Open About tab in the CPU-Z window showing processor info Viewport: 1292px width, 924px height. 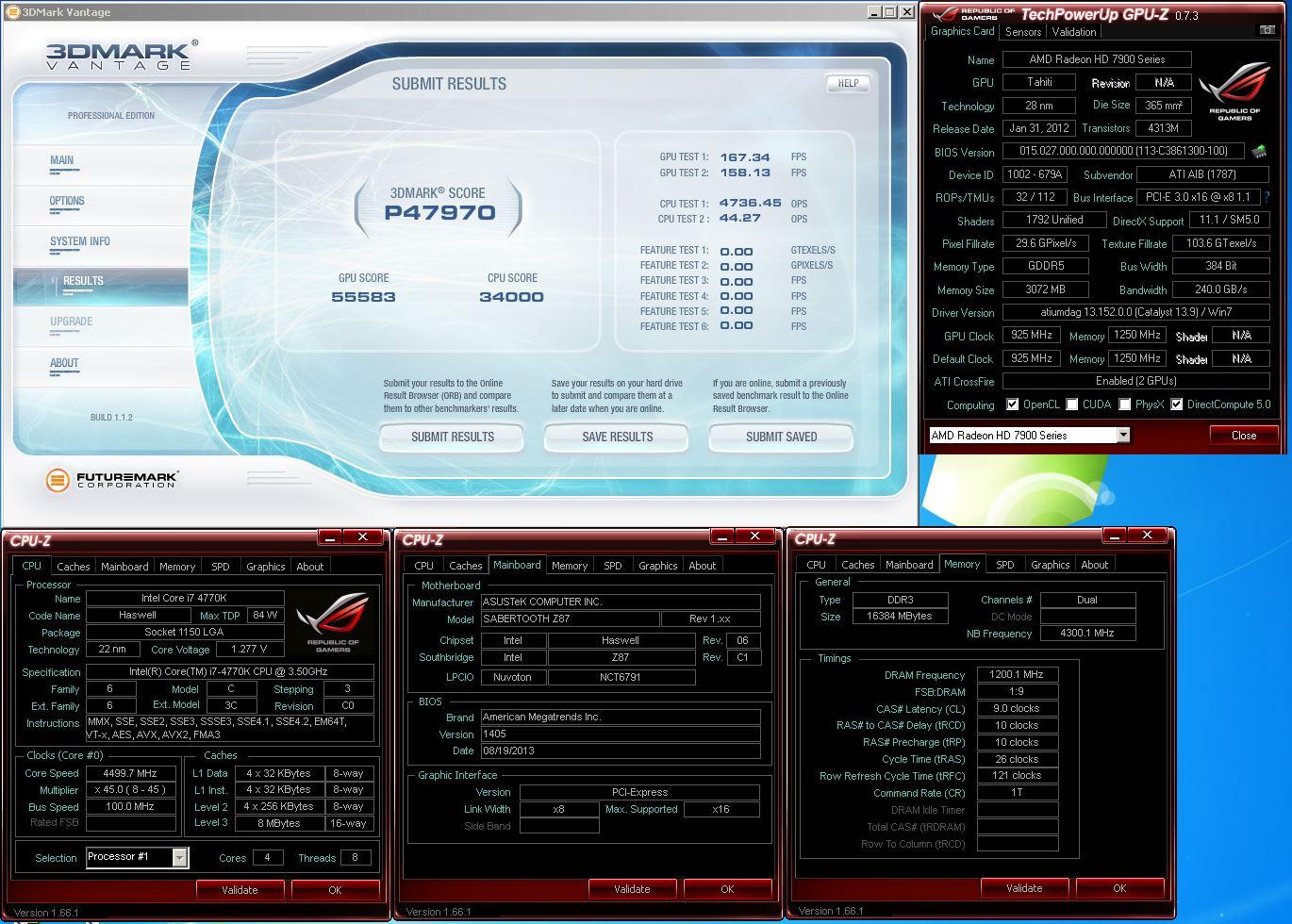pyautogui.click(x=310, y=567)
